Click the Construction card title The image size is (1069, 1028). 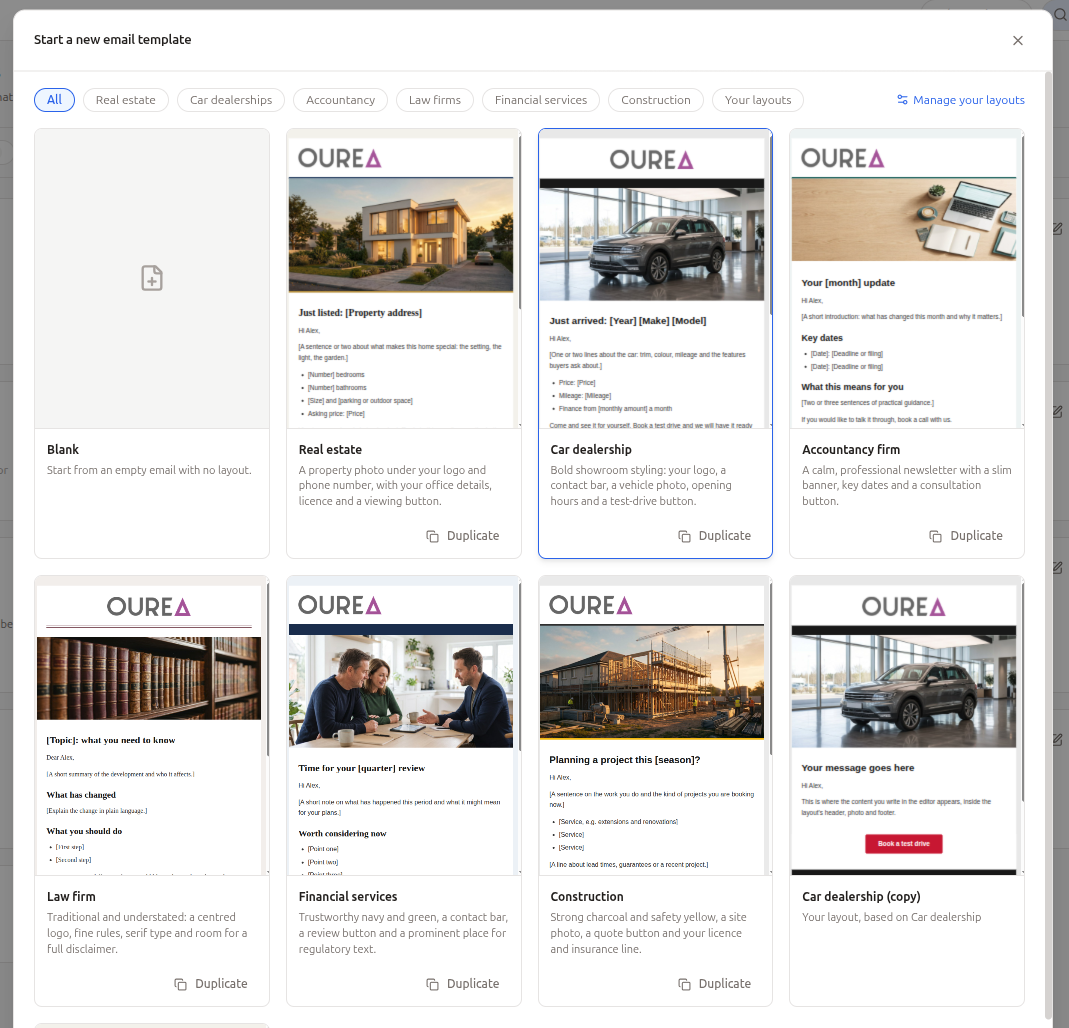tap(587, 896)
